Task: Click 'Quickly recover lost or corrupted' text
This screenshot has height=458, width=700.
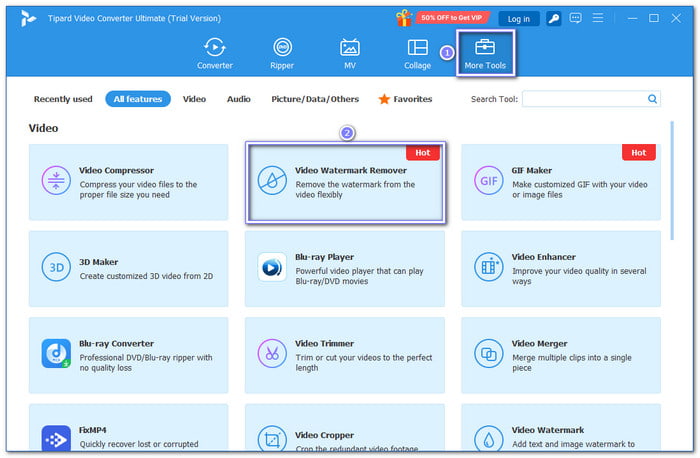Action: click(x=139, y=444)
